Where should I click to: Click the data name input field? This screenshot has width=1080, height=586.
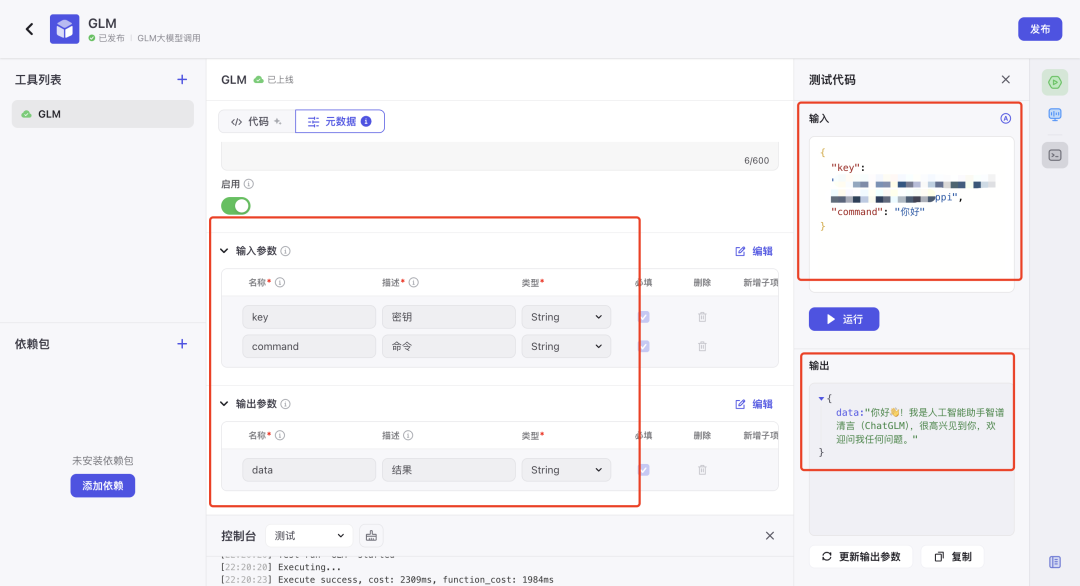pos(309,470)
